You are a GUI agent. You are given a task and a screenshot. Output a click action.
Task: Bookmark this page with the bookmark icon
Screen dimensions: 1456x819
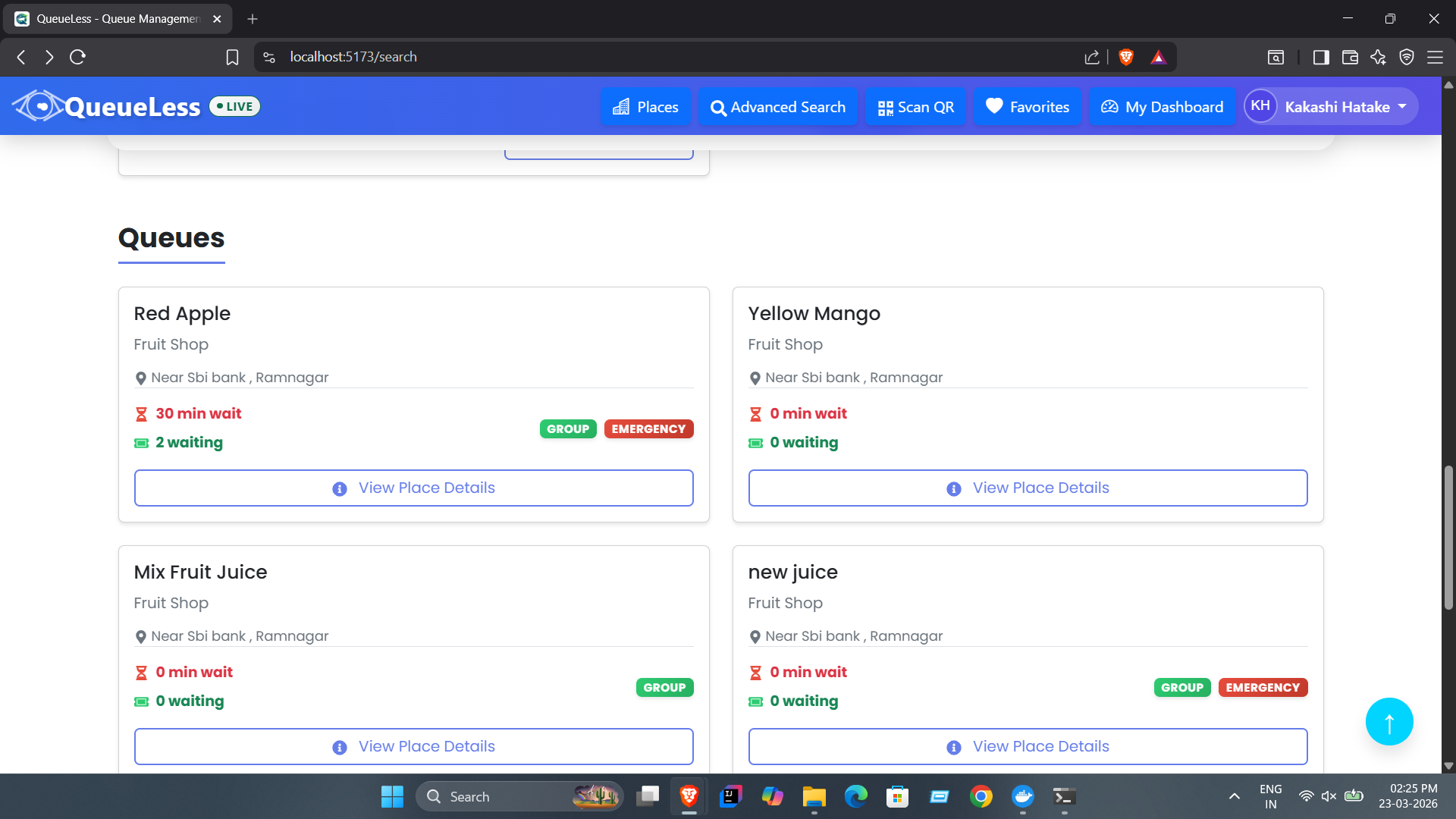[x=232, y=57]
